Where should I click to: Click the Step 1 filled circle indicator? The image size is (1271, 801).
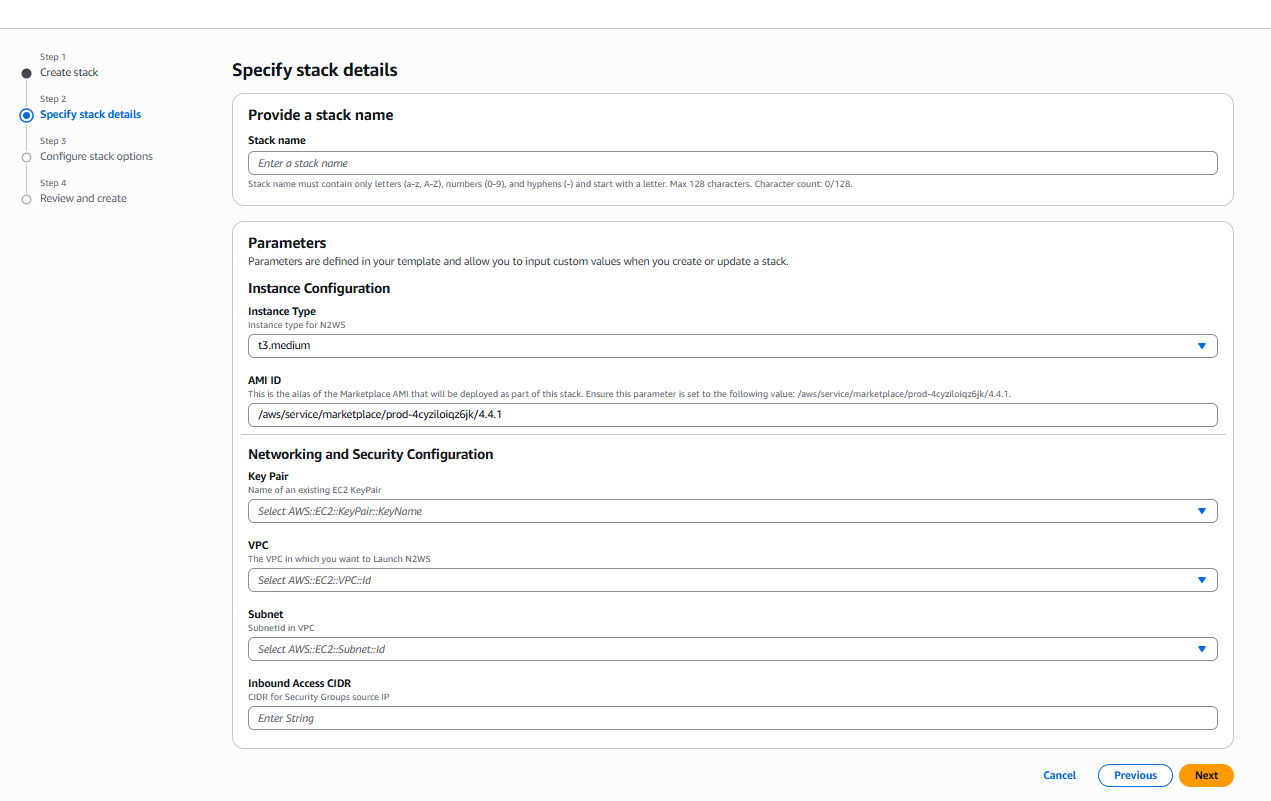27,73
